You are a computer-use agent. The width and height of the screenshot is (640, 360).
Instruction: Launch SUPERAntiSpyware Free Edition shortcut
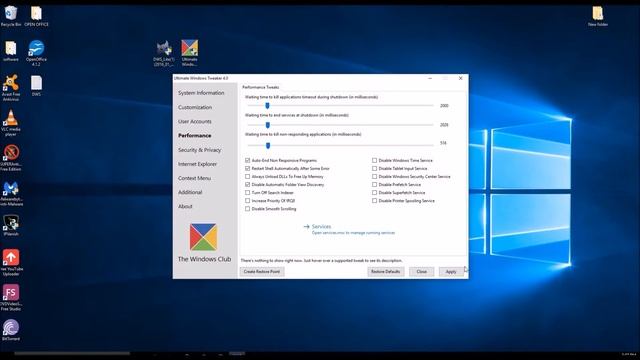click(x=11, y=158)
